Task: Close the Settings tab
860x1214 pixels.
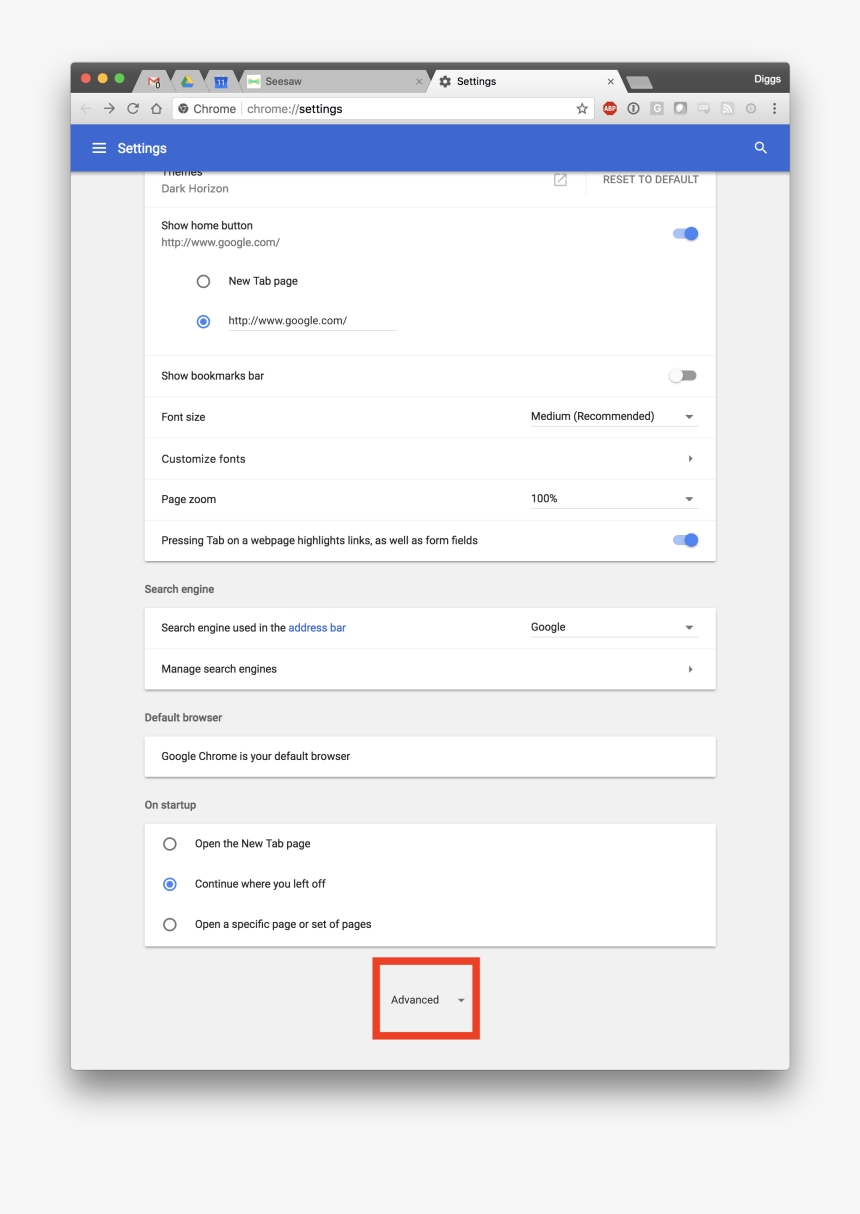Action: point(610,82)
